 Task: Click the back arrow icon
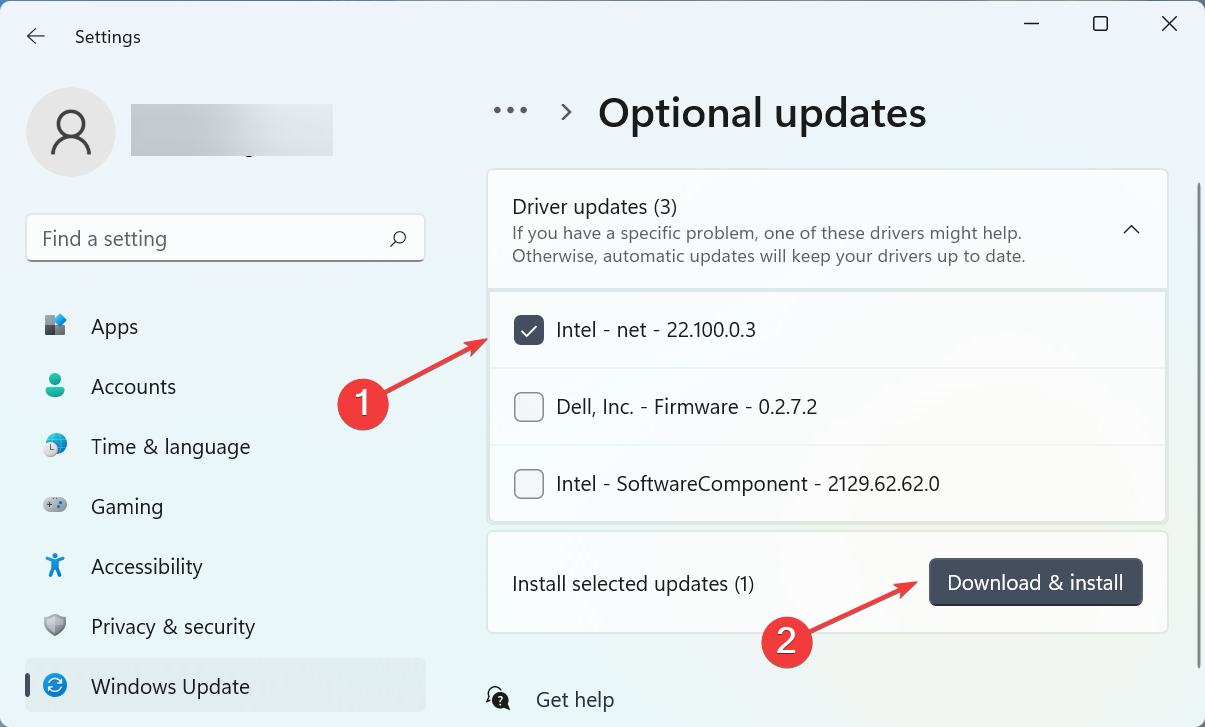[x=36, y=37]
